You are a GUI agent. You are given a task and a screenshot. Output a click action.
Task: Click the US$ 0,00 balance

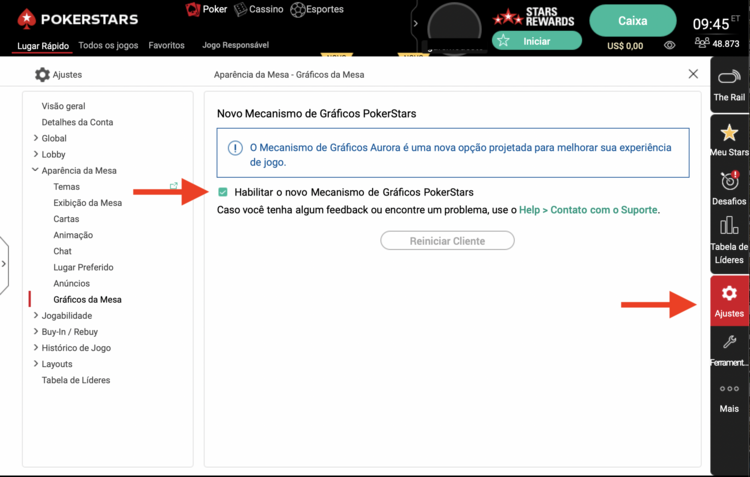point(625,46)
